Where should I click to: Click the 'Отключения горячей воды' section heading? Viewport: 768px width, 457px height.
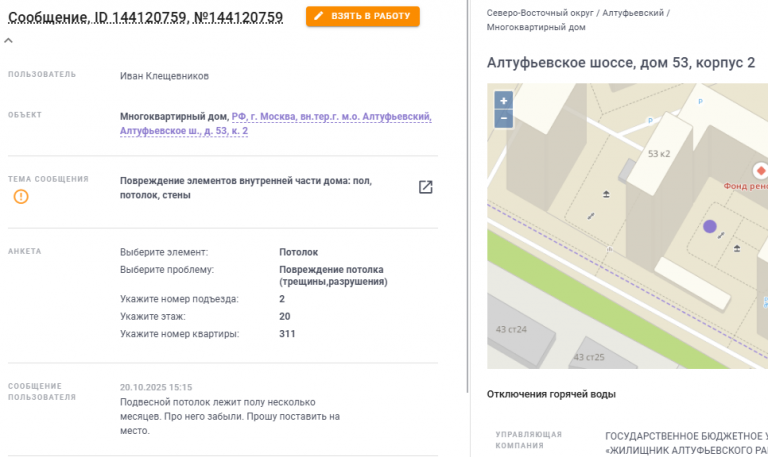[551, 394]
